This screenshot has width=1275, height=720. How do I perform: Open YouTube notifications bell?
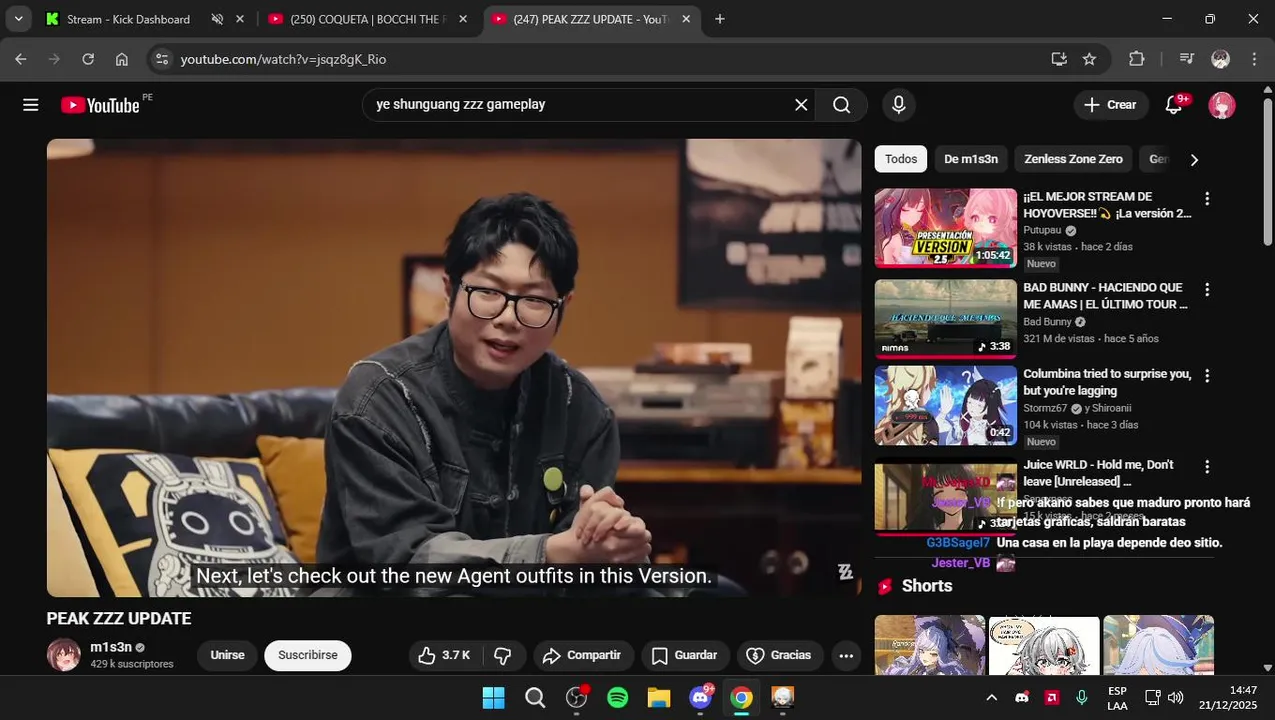tap(1175, 105)
